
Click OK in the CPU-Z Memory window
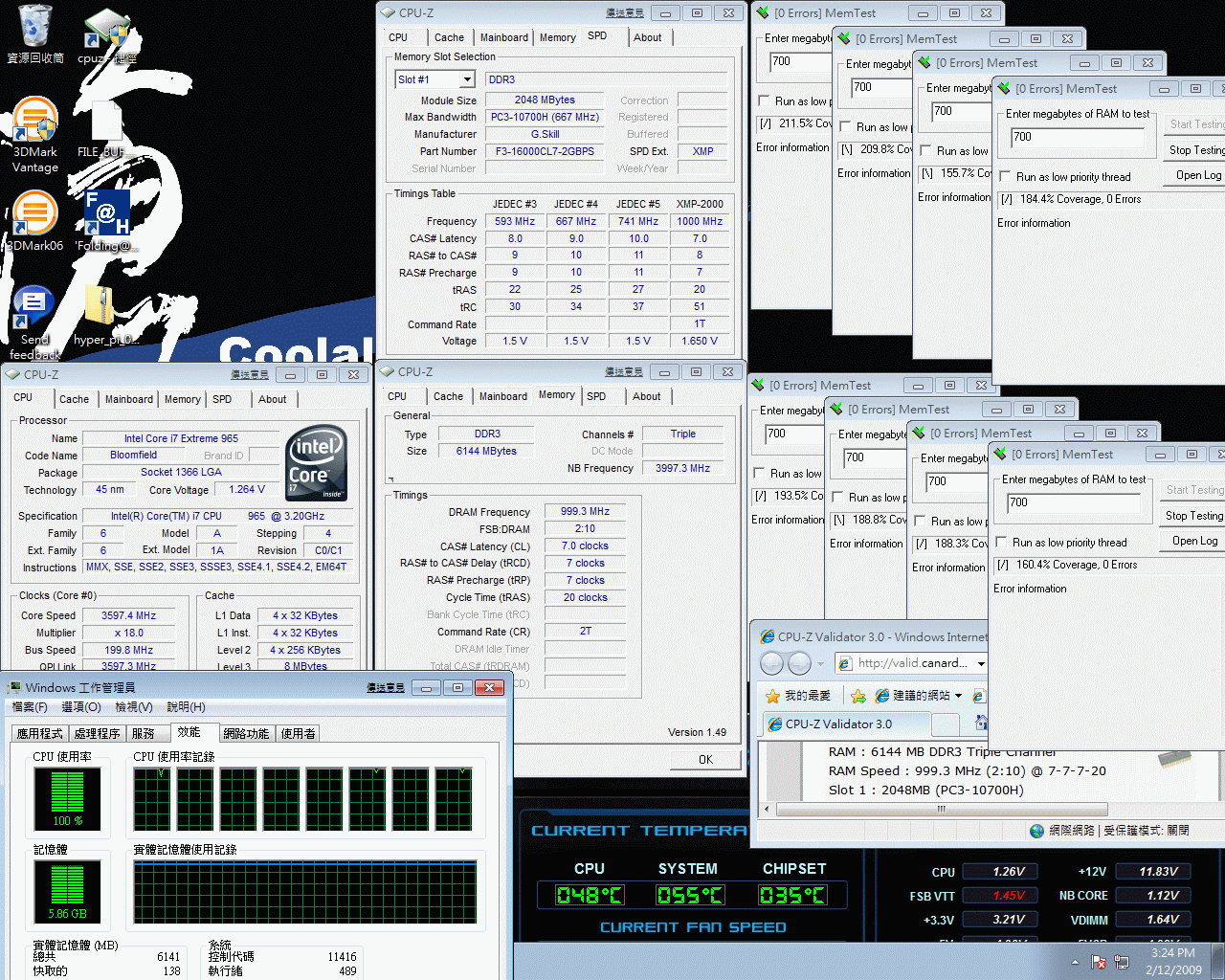pos(705,760)
